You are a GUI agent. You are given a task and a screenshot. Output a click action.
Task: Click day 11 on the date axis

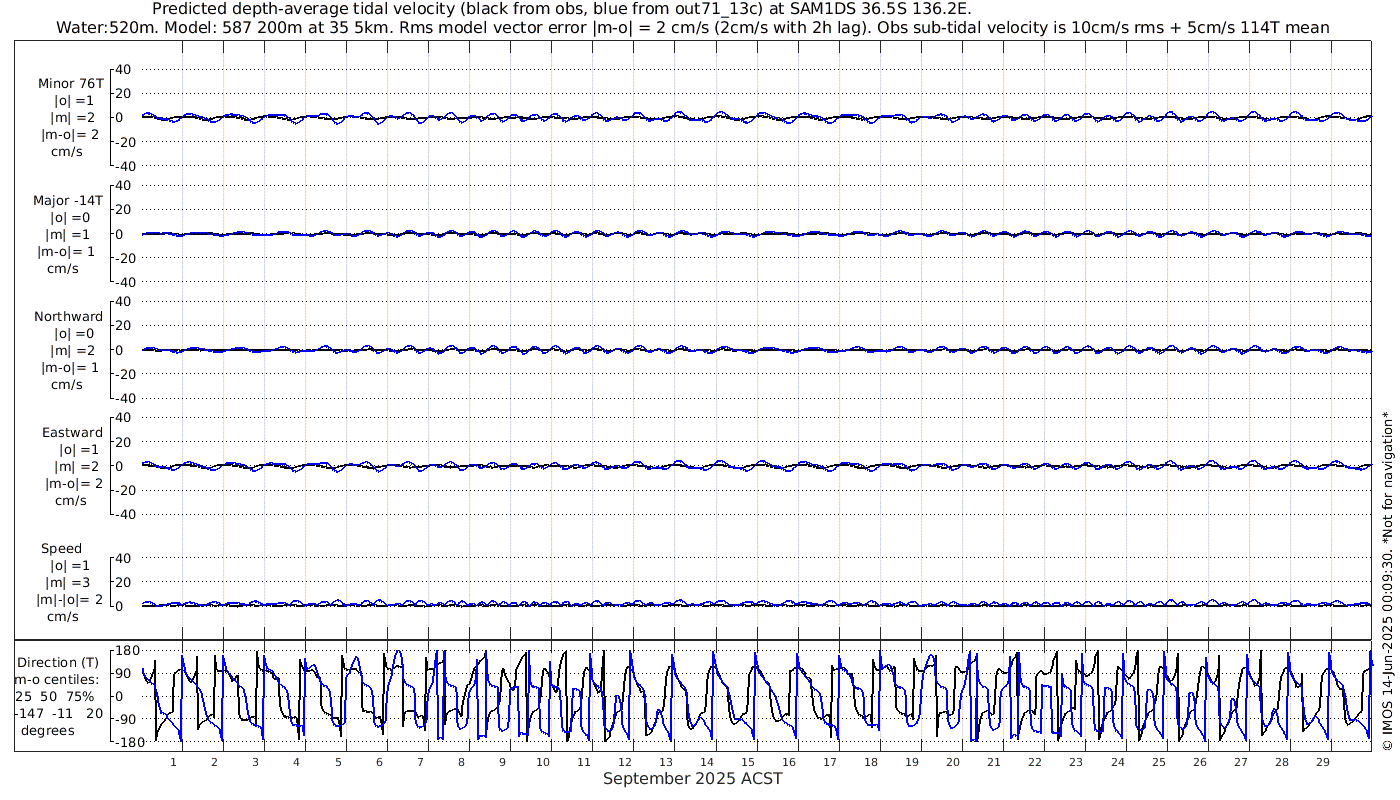point(584,762)
